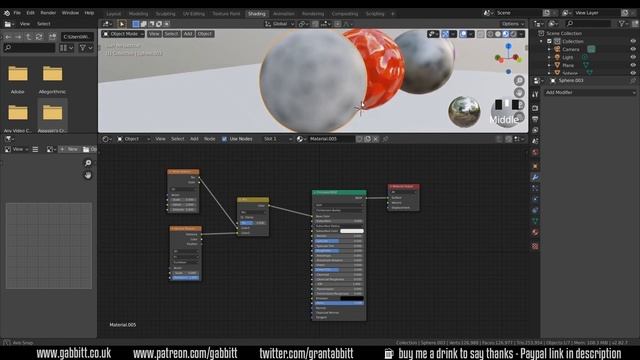
Task: Hide Camera using its eye icon
Action: tap(633, 49)
